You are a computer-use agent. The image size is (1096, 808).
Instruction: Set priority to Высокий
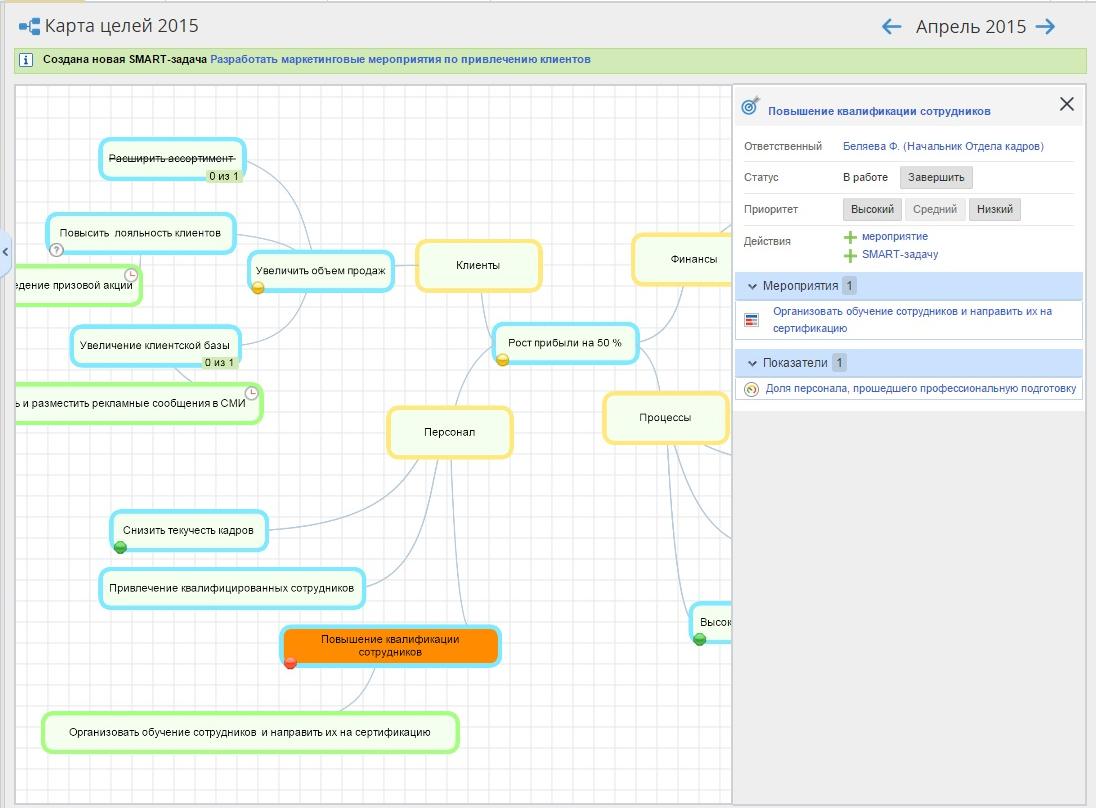pos(872,210)
